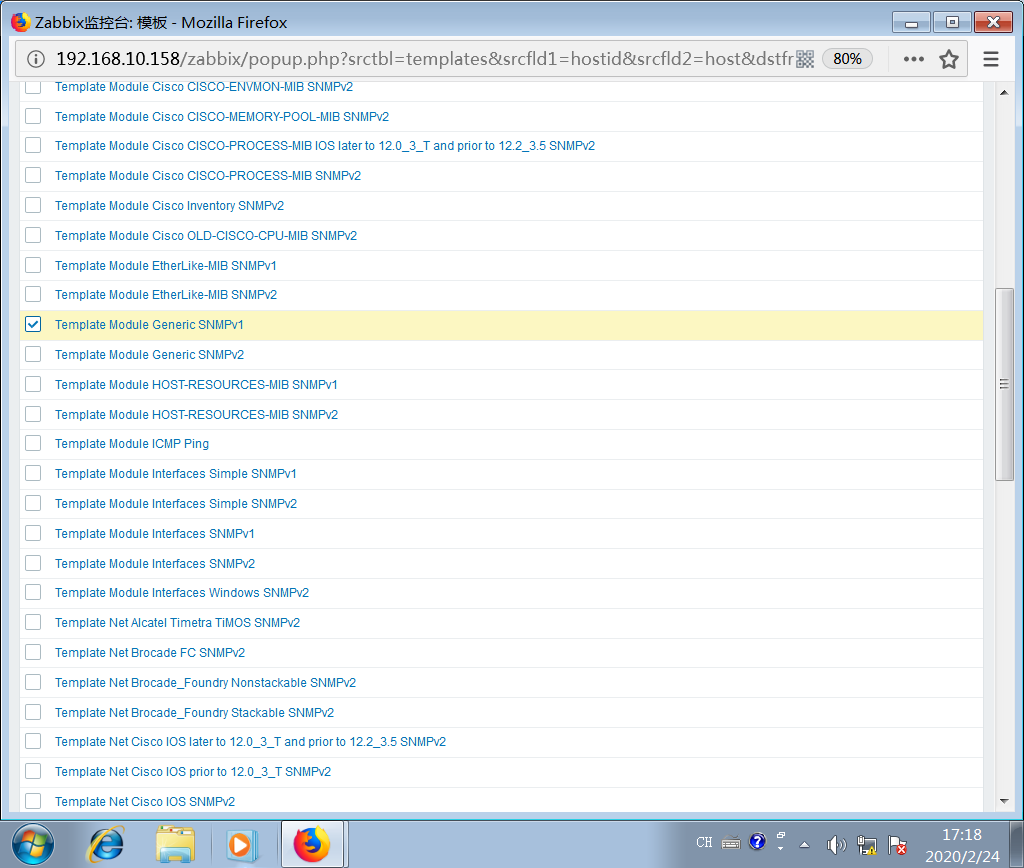Check Template Module EtherLike-MIB SNMPv1 box

33,265
